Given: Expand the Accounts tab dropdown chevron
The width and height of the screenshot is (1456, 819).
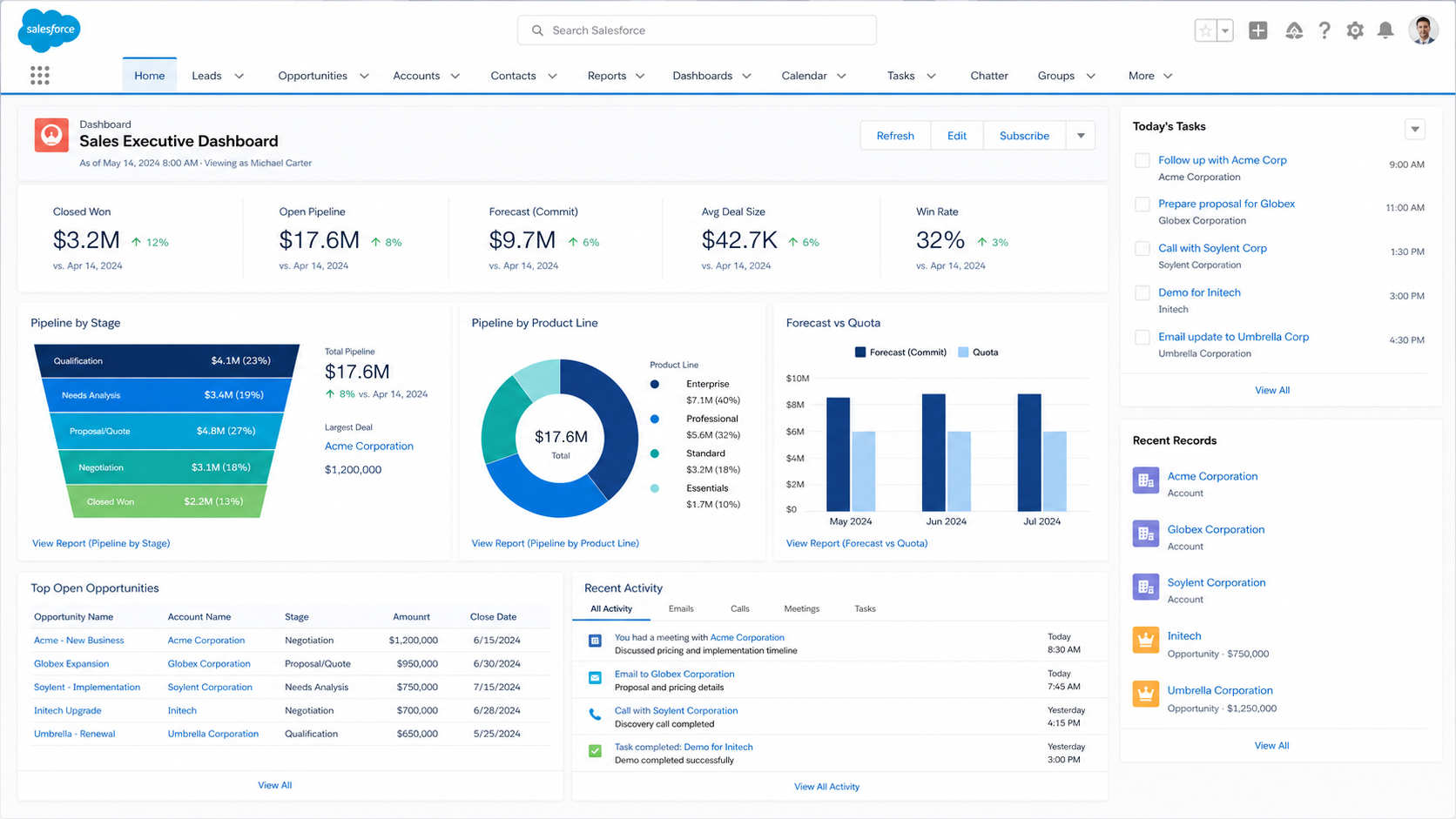Looking at the screenshot, I should [455, 76].
